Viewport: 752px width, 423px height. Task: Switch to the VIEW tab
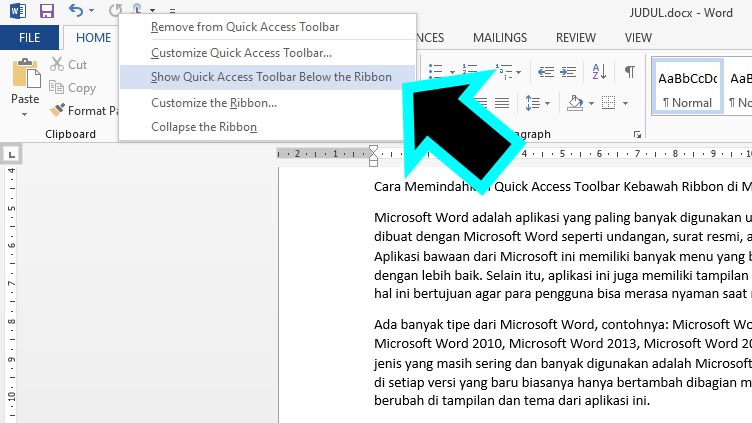[x=638, y=37]
